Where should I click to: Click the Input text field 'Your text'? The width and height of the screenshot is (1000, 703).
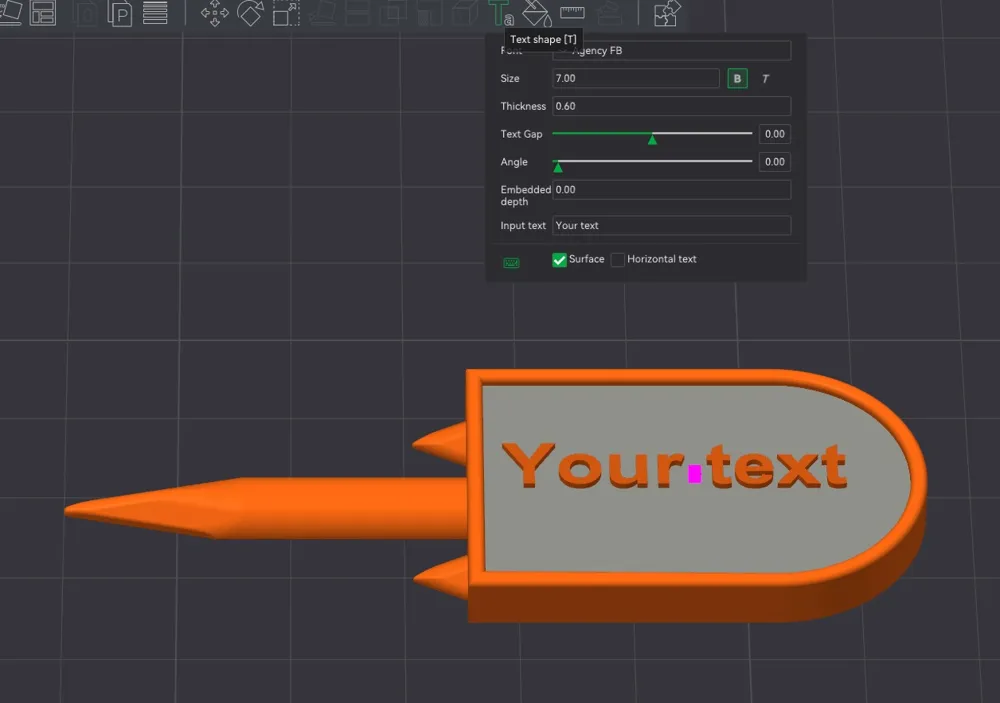pos(672,225)
